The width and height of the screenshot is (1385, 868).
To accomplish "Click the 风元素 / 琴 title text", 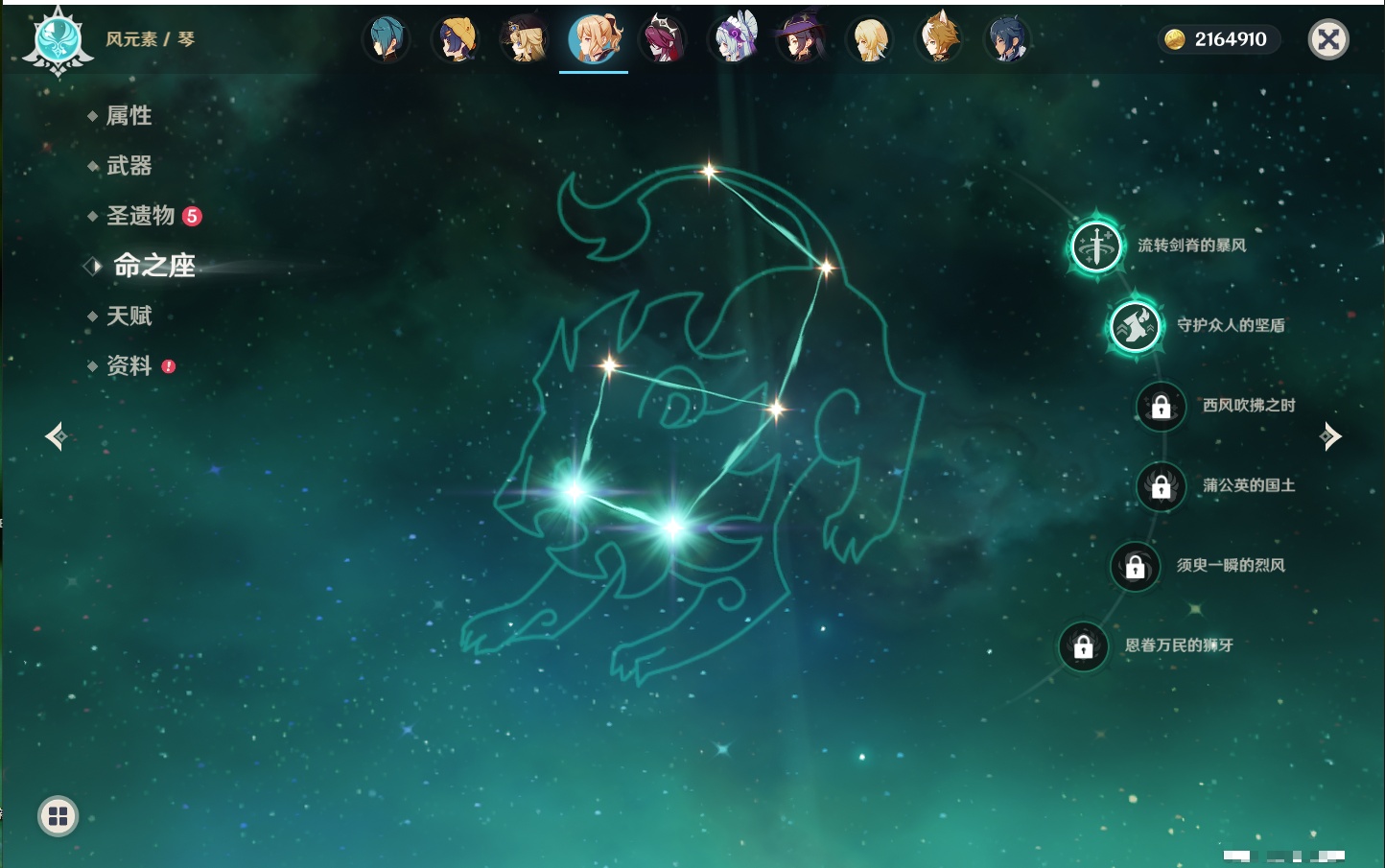I will click(151, 39).
